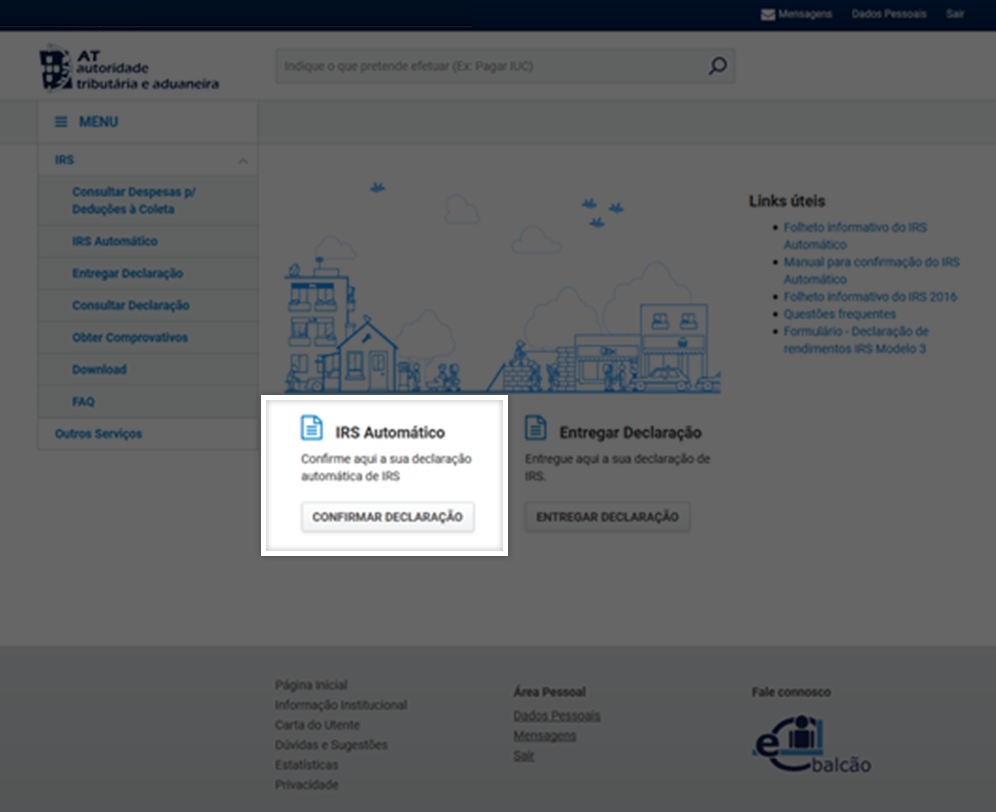Focus the search input field
This screenshot has height=812, width=996.
pos(490,66)
